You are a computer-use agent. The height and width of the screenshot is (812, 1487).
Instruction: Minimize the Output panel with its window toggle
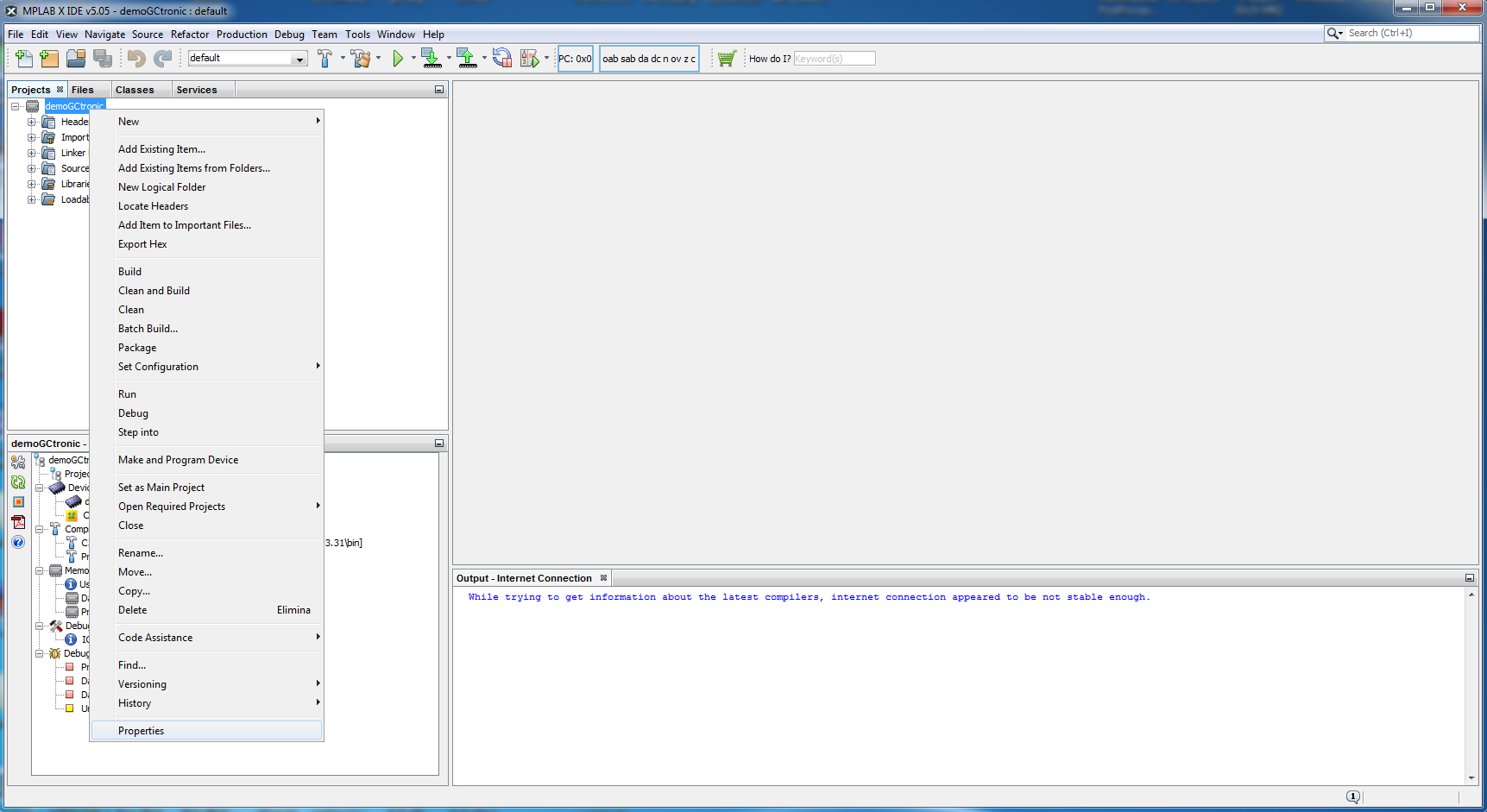coord(1469,578)
